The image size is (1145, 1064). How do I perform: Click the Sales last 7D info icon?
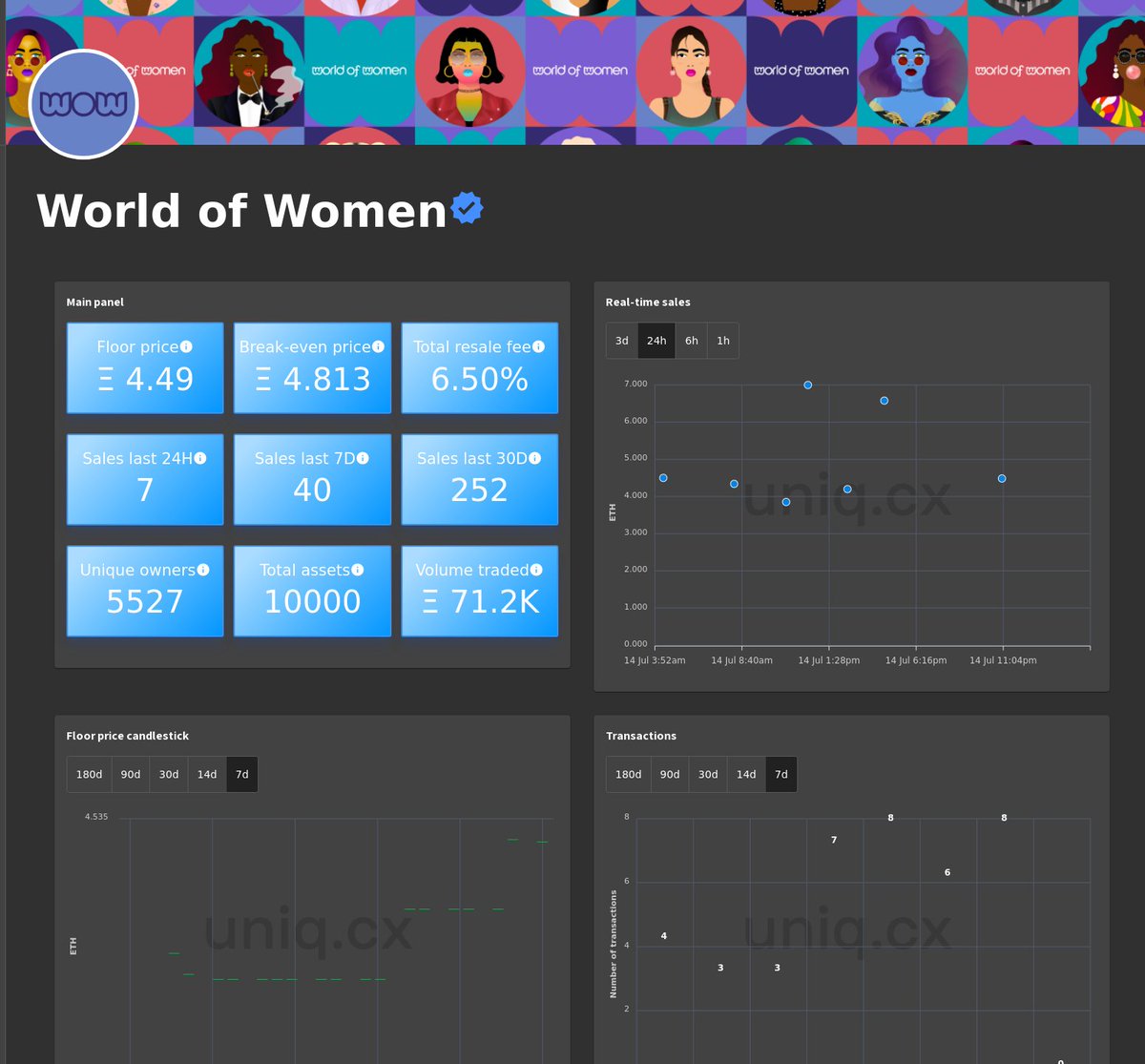point(364,458)
